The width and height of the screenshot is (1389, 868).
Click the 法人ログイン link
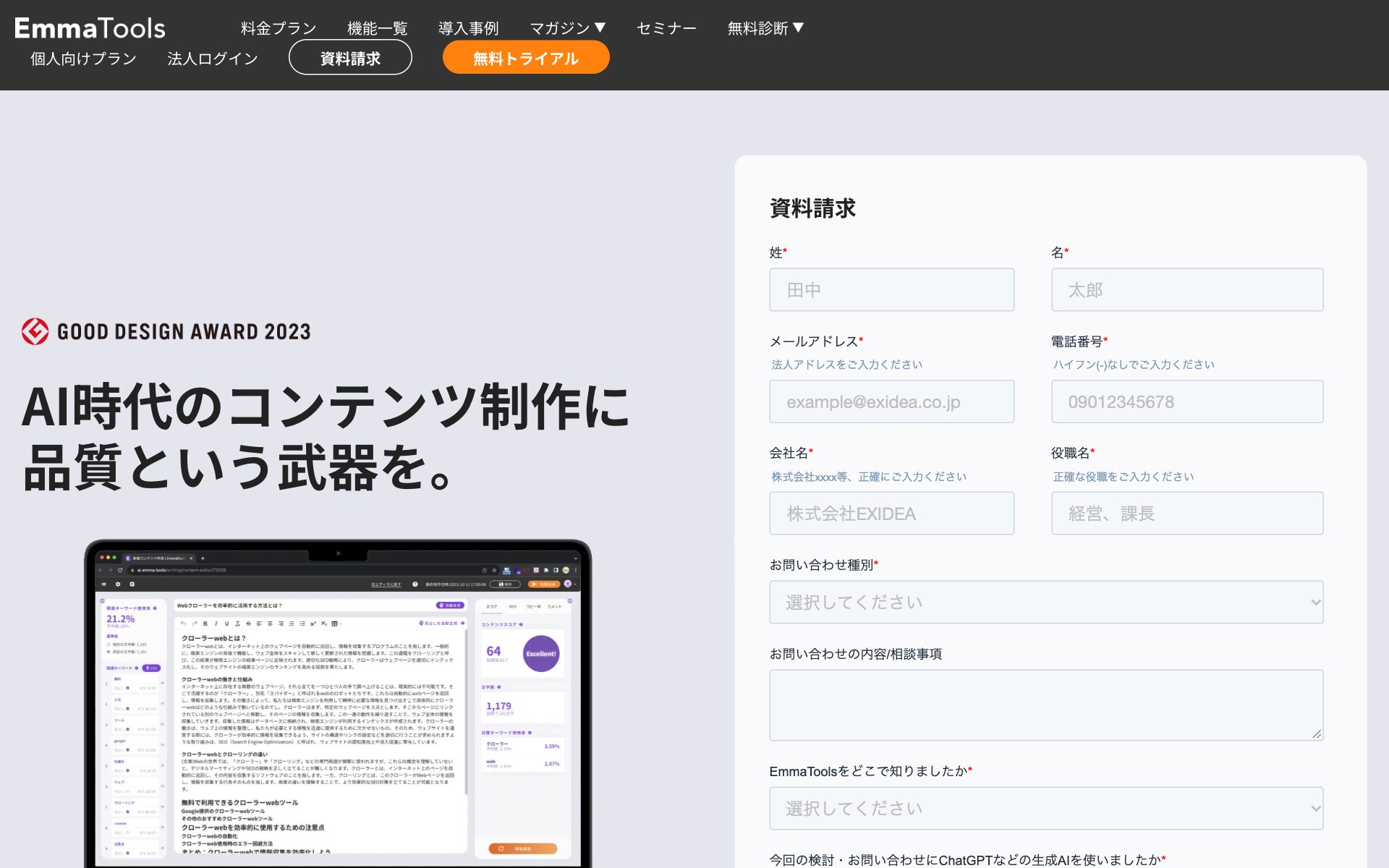213,59
